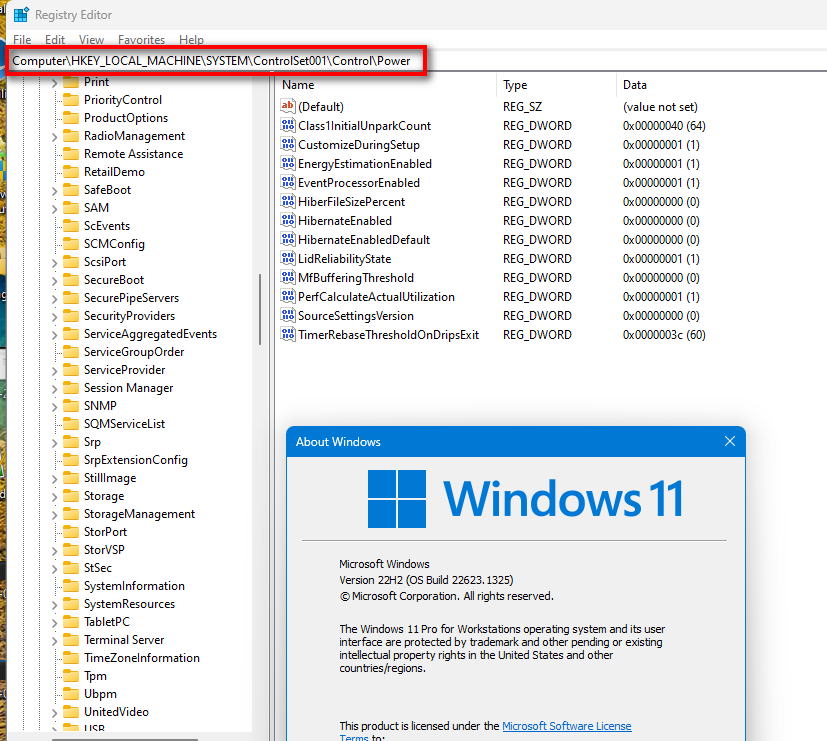Select the ServiceAggregatedEvents key
This screenshot has height=741, width=827.
(150, 334)
